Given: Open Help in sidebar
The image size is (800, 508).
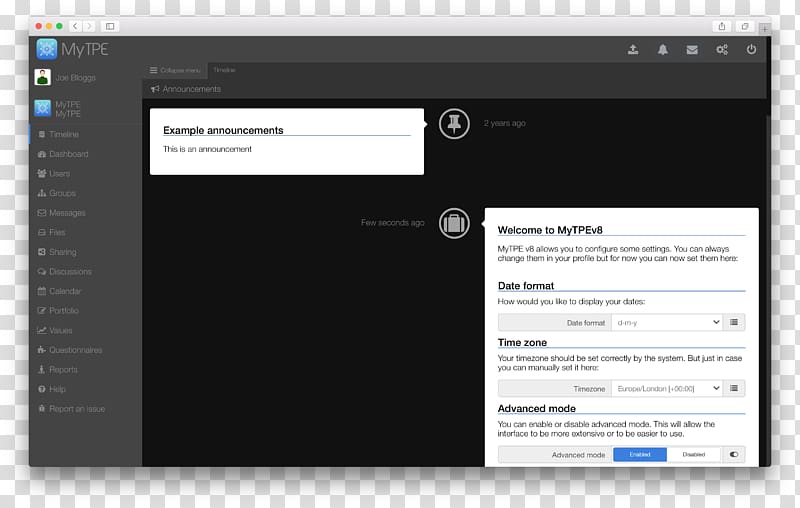Looking at the screenshot, I should (52, 389).
